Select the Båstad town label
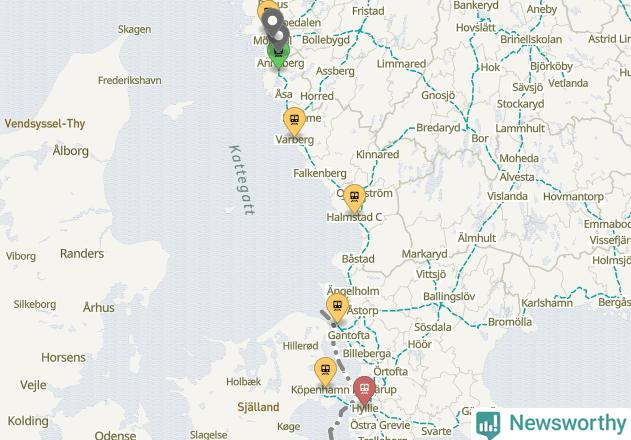Image resolution: width=631 pixels, height=440 pixels. click(x=358, y=258)
